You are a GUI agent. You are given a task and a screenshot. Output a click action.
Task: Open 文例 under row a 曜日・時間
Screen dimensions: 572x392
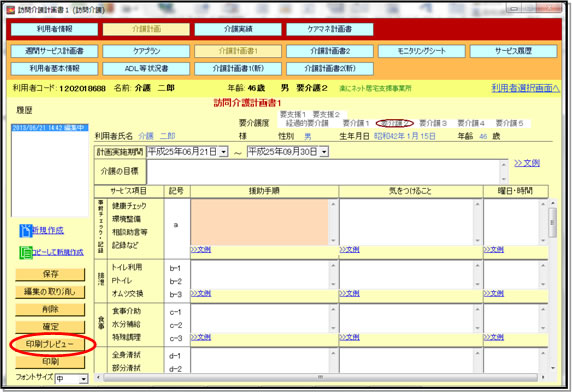click(x=494, y=250)
